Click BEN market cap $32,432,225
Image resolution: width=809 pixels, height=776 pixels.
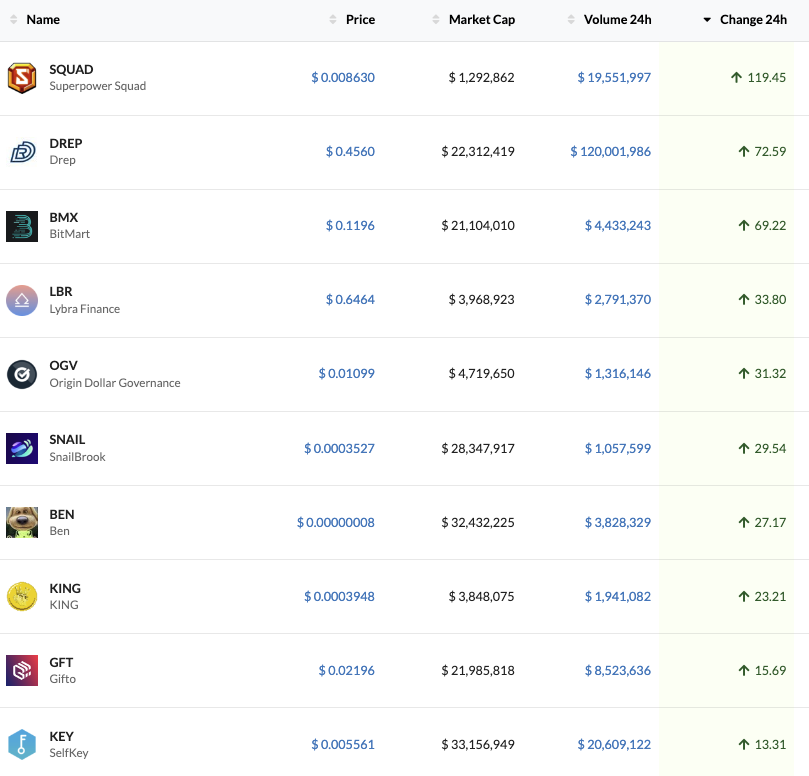pos(478,523)
